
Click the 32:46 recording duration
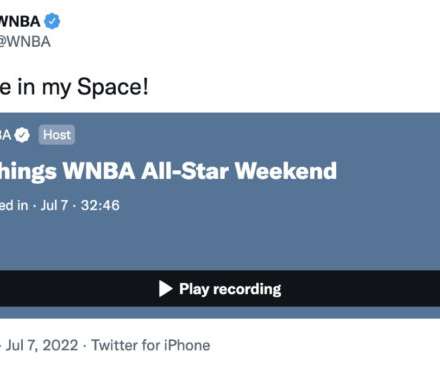(x=100, y=205)
